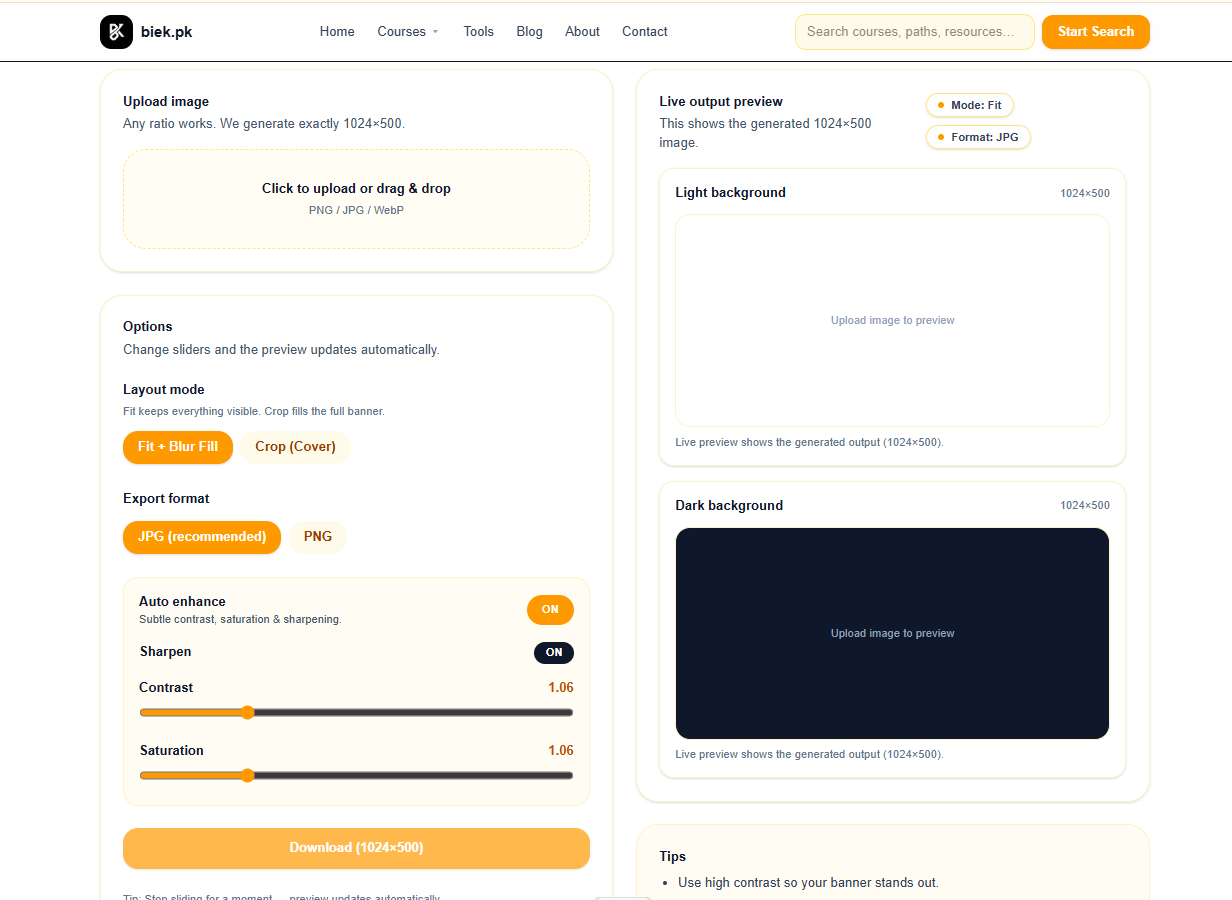The width and height of the screenshot is (1232, 900).
Task: Click the Saturation value 1.06
Action: click(561, 751)
